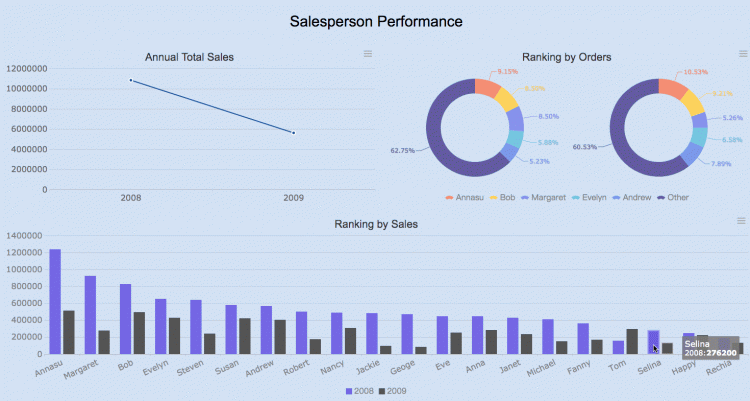This screenshot has height=401, width=750.
Task: Toggle the Bob series in pie legend
Action: pos(502,197)
